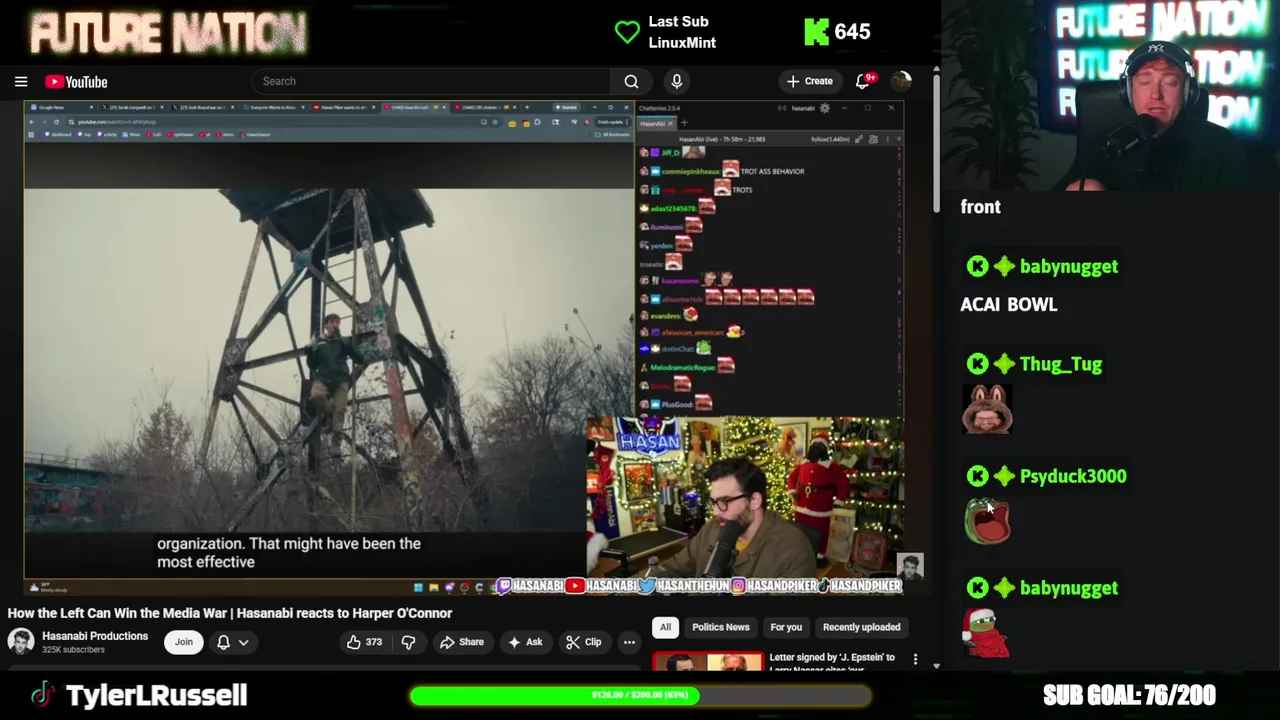Open more actions ellipsis under the video

(x=629, y=642)
